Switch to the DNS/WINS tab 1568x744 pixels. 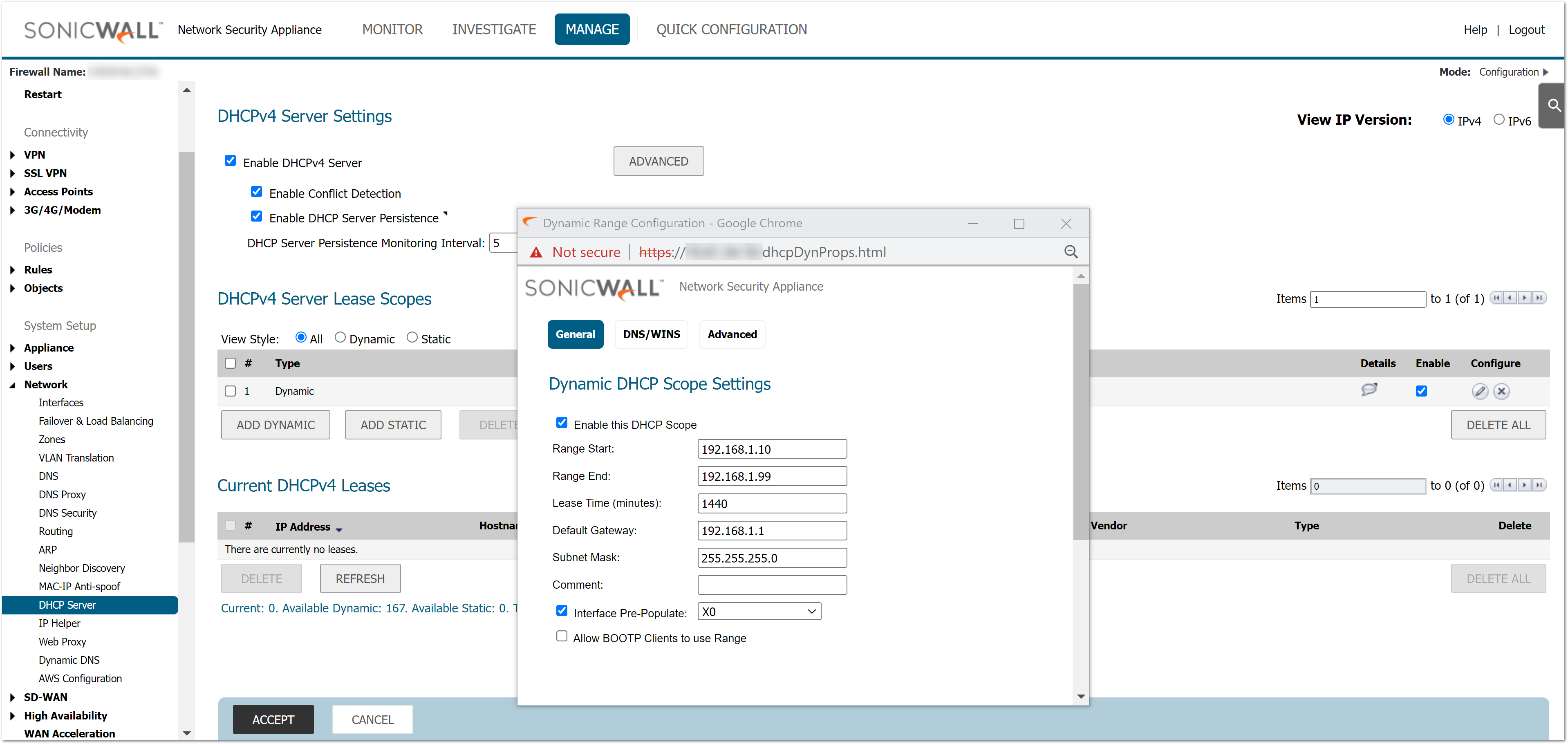[651, 334]
